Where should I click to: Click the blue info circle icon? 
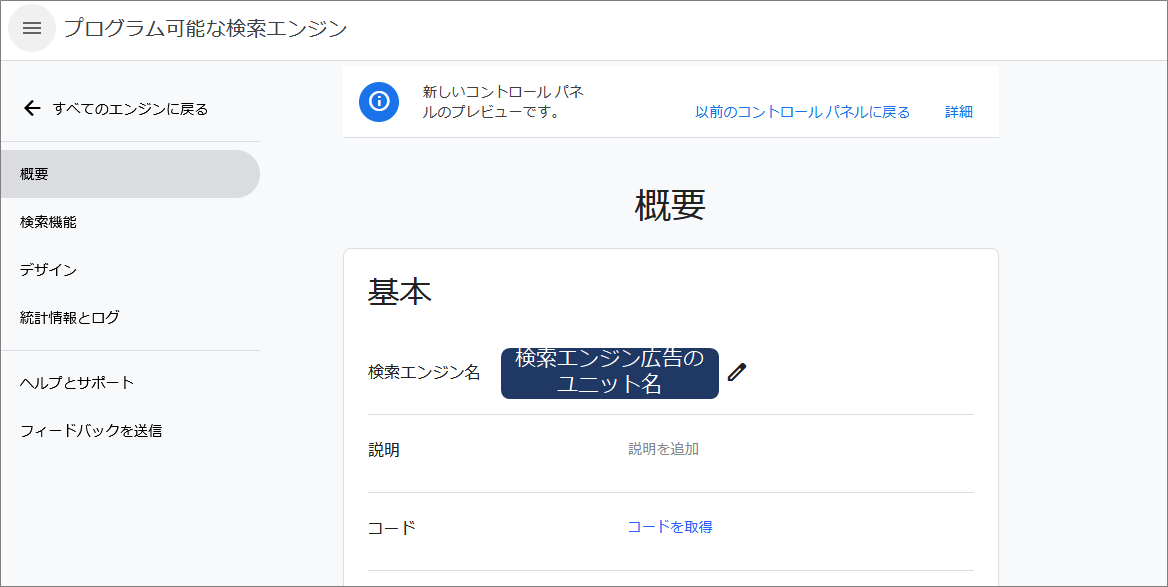tap(379, 102)
